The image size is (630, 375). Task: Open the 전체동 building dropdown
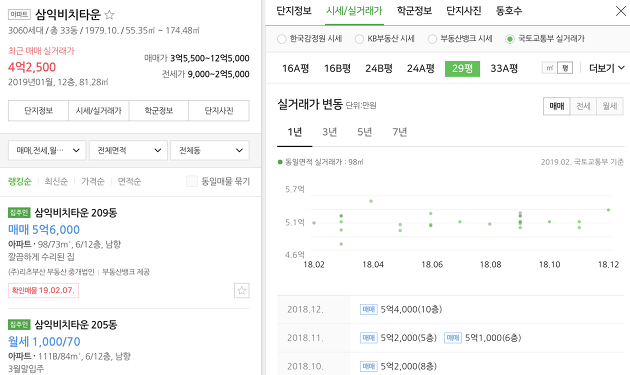coord(210,150)
